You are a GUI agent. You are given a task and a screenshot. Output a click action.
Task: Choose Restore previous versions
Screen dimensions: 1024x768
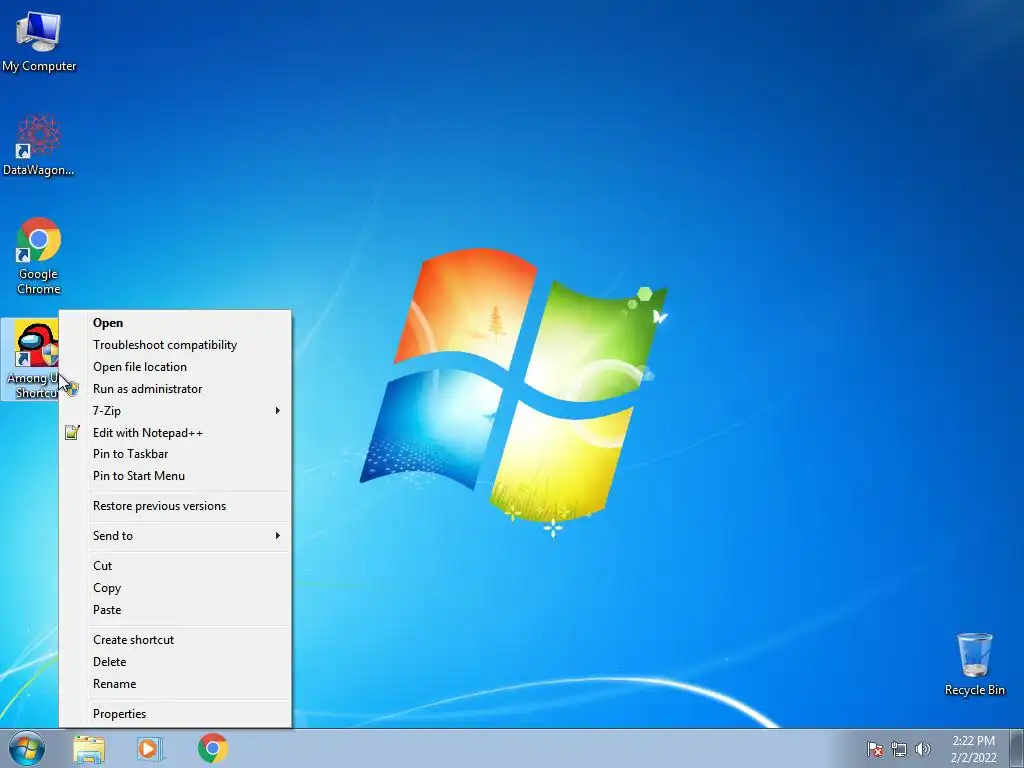[175, 506]
